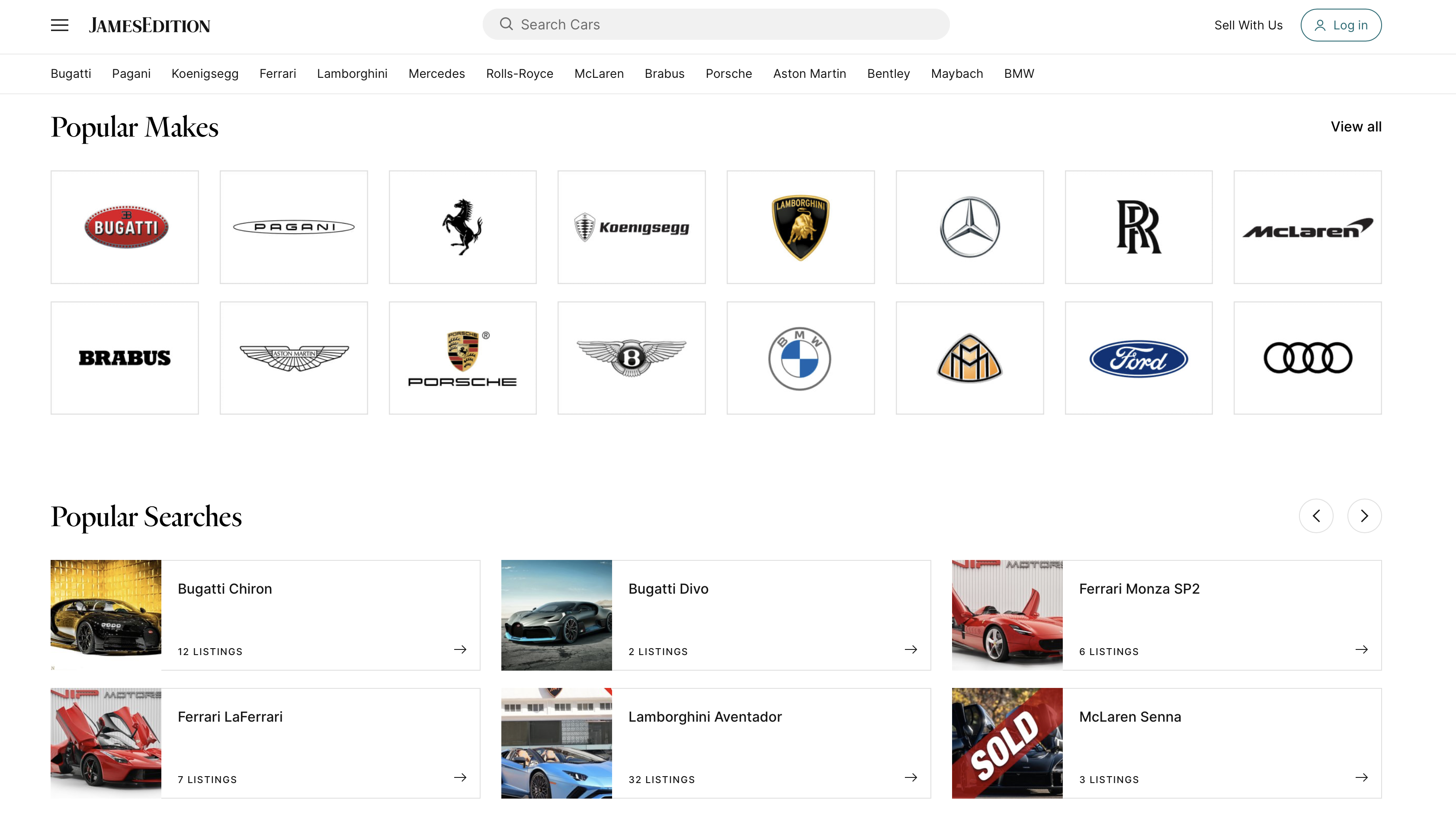Viewport: 1456px width, 825px height.
Task: Go to Maybach in the nav bar
Action: (x=957, y=74)
